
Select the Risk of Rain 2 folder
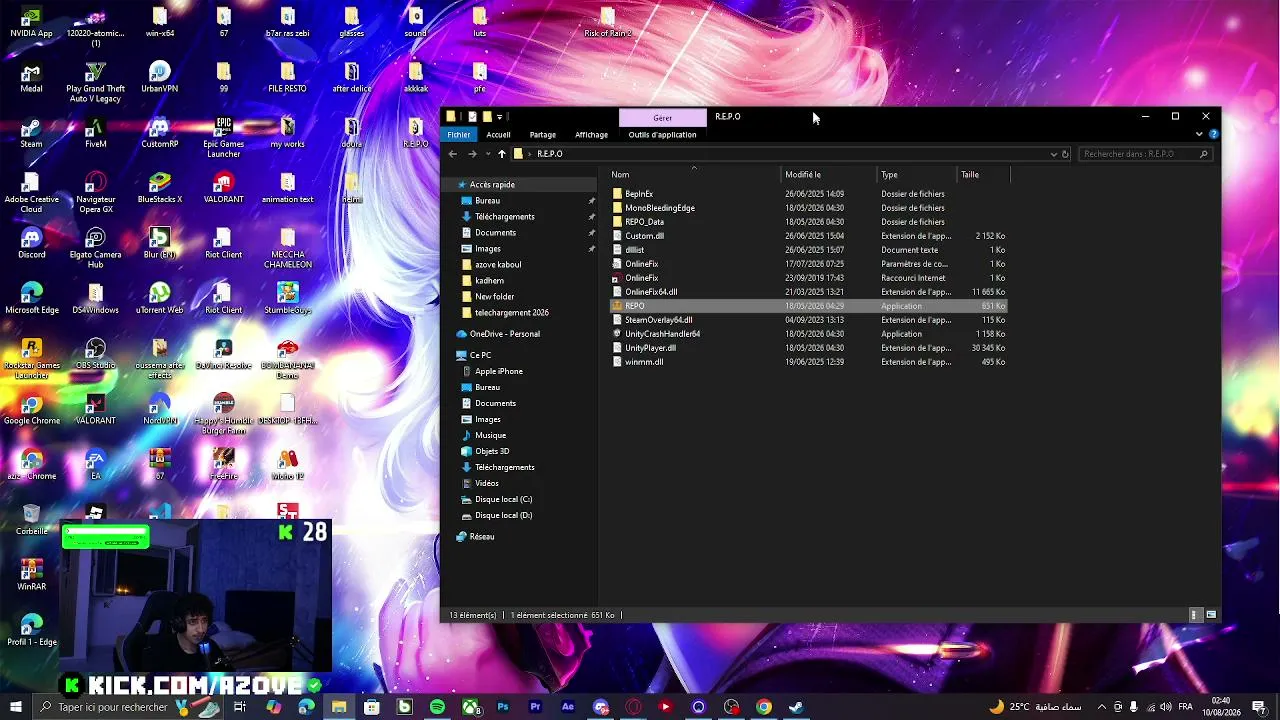point(607,24)
